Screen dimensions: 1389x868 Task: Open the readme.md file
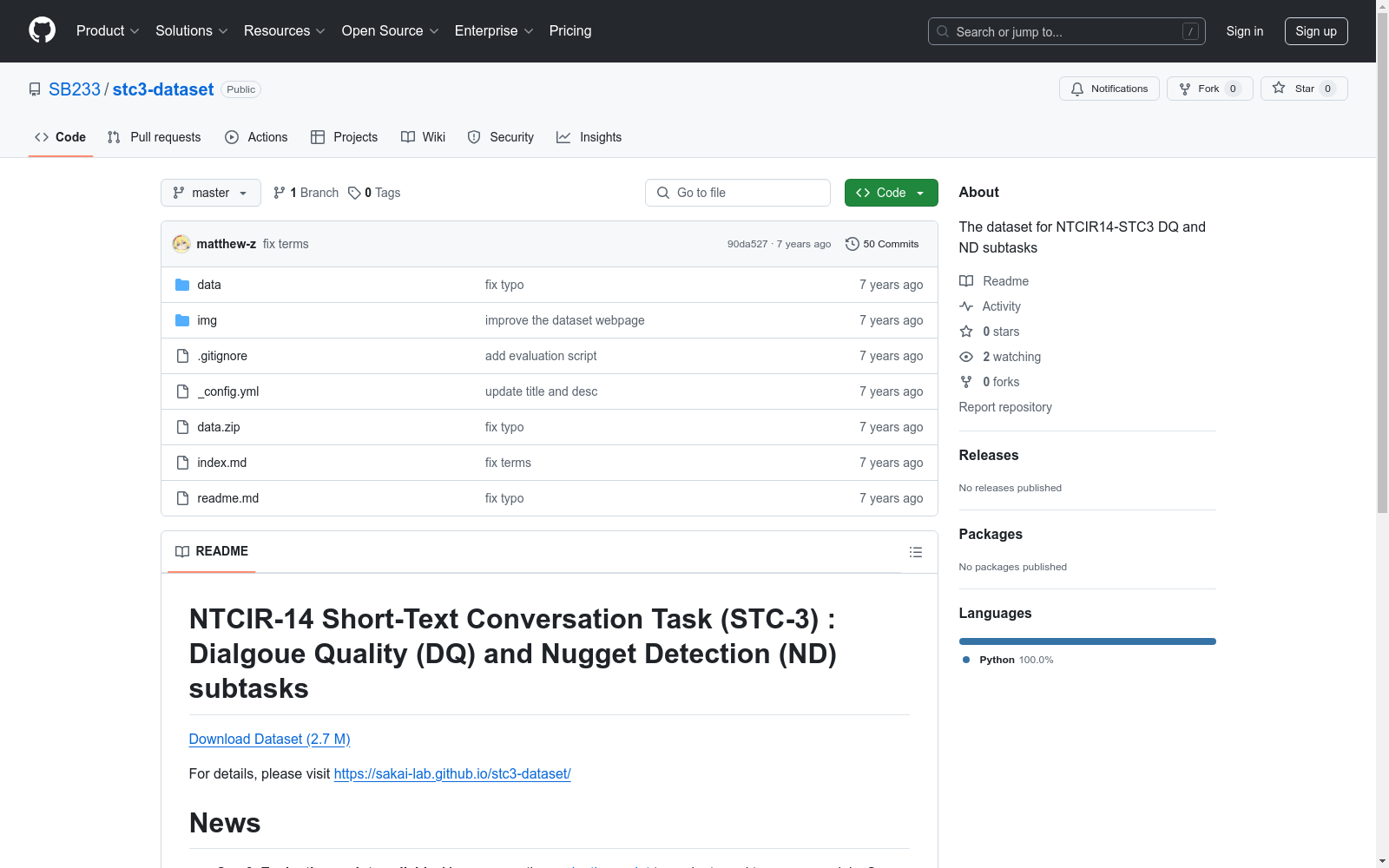click(228, 498)
